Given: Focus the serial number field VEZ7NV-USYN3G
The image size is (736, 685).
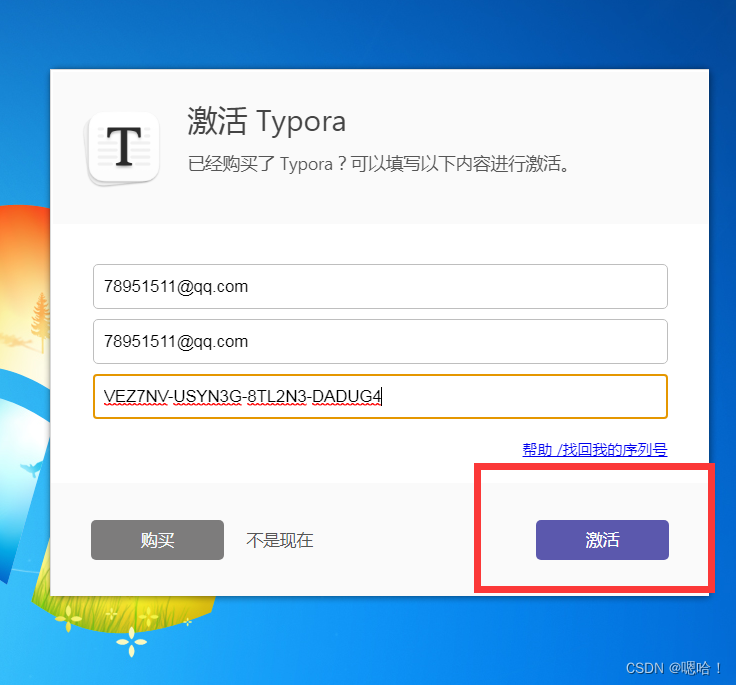Looking at the screenshot, I should pyautogui.click(x=380, y=396).
